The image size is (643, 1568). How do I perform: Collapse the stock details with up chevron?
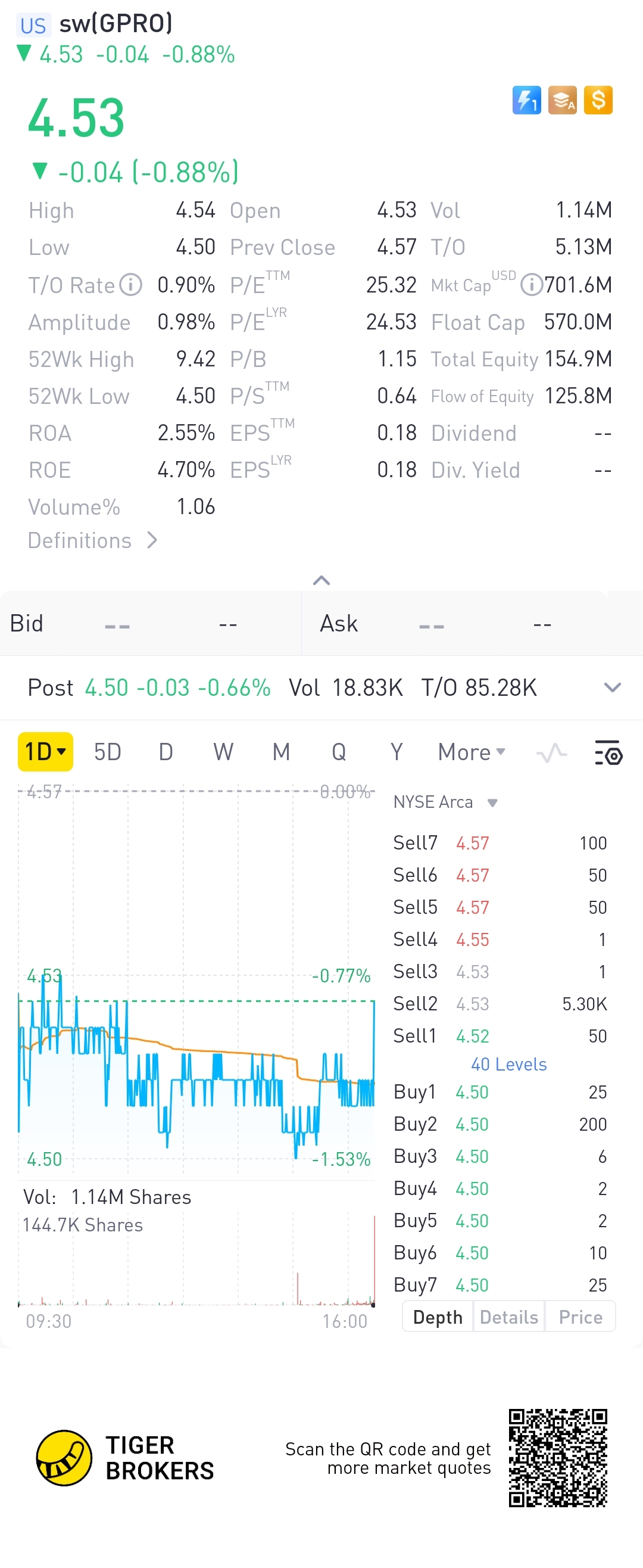pos(321,580)
